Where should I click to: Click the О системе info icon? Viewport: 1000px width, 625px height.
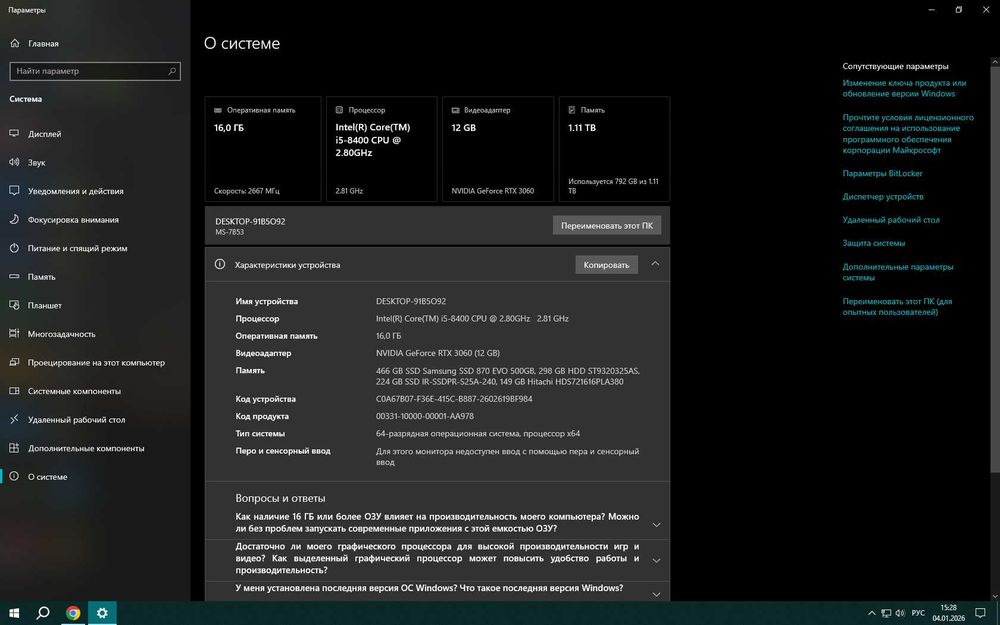click(x=14, y=476)
